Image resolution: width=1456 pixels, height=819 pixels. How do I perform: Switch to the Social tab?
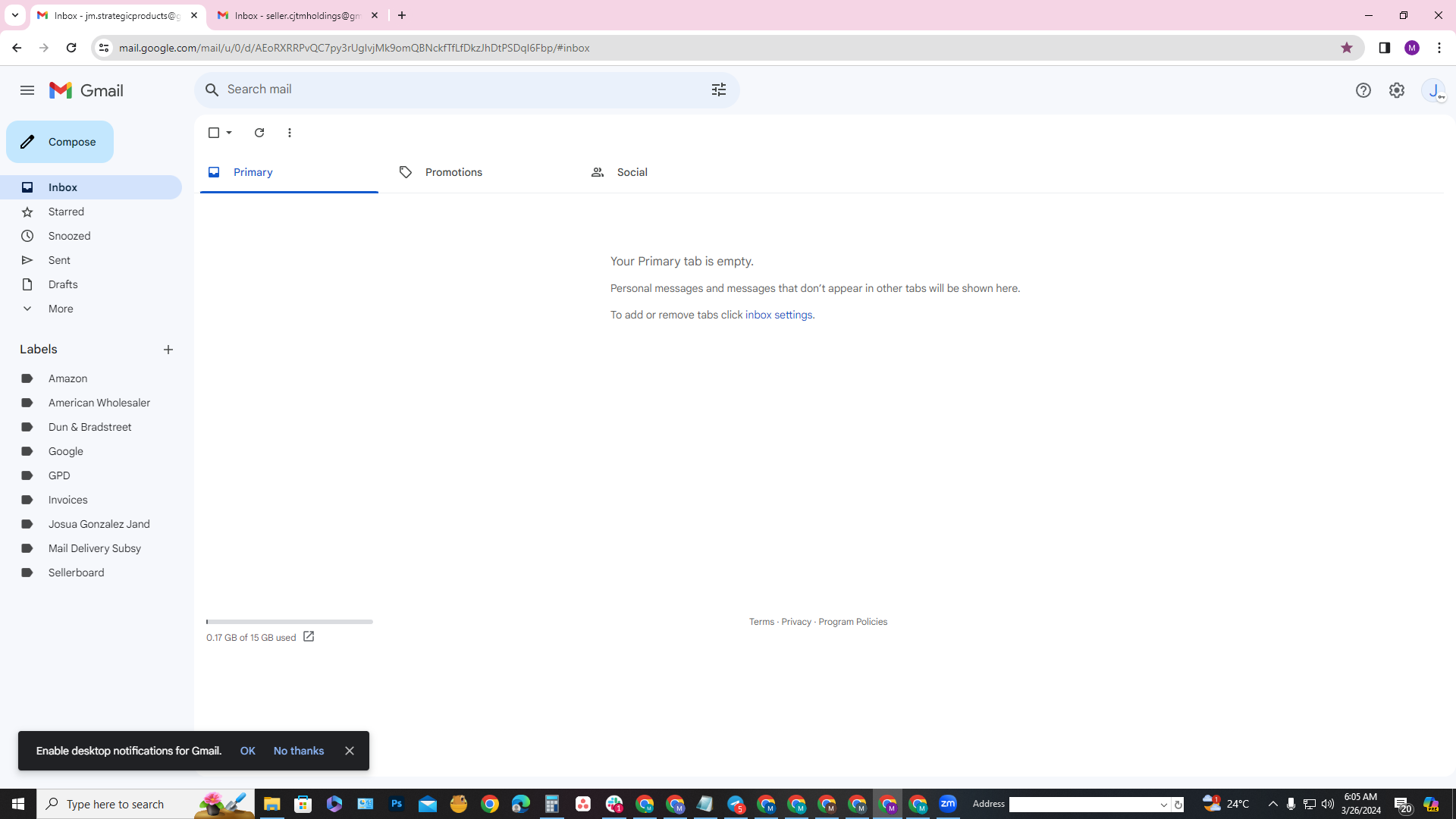click(x=672, y=172)
